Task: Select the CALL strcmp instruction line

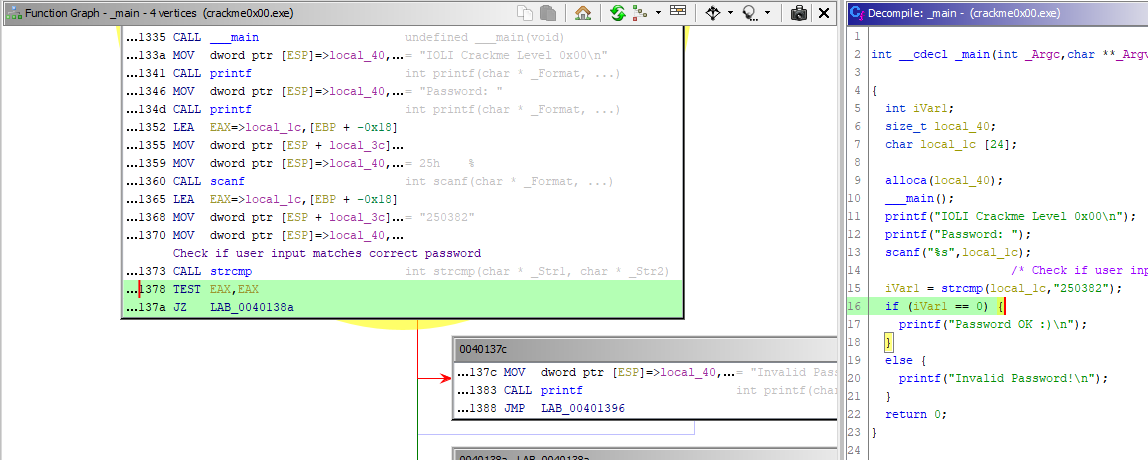Action: [402, 272]
